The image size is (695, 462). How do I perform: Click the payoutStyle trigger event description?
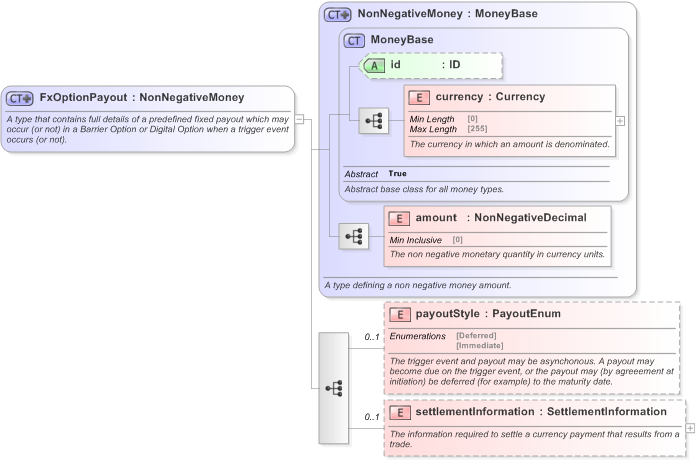531,372
